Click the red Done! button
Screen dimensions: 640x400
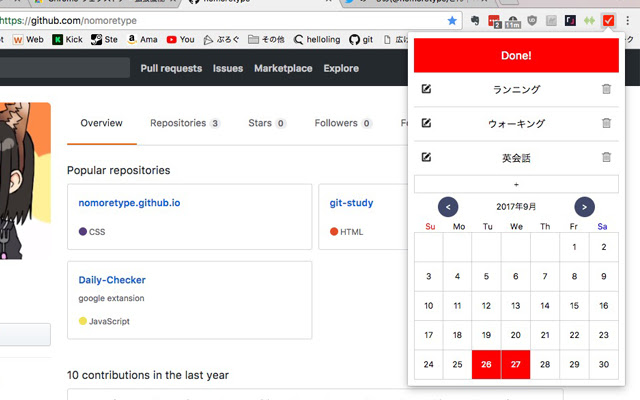(x=516, y=56)
